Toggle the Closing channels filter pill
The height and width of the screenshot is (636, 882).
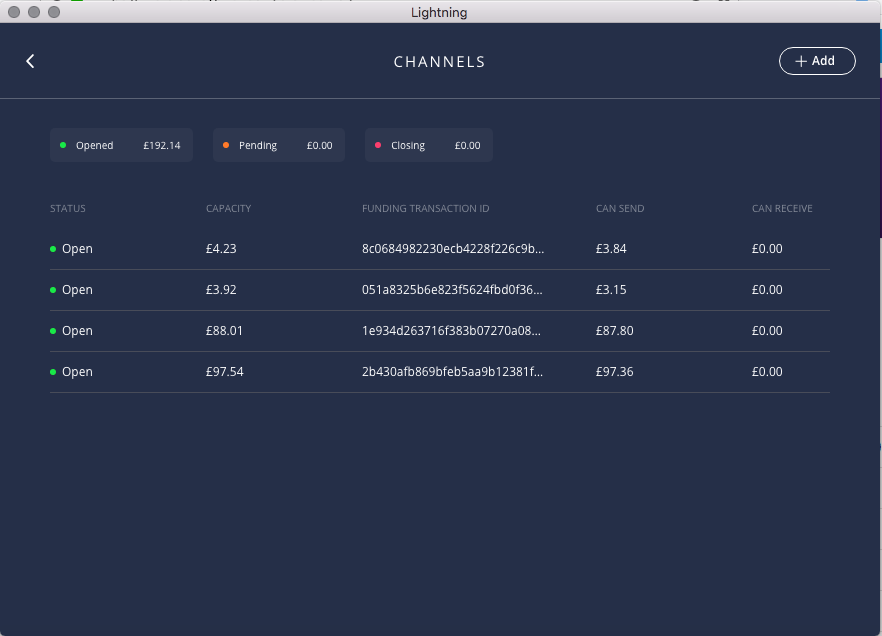click(428, 145)
